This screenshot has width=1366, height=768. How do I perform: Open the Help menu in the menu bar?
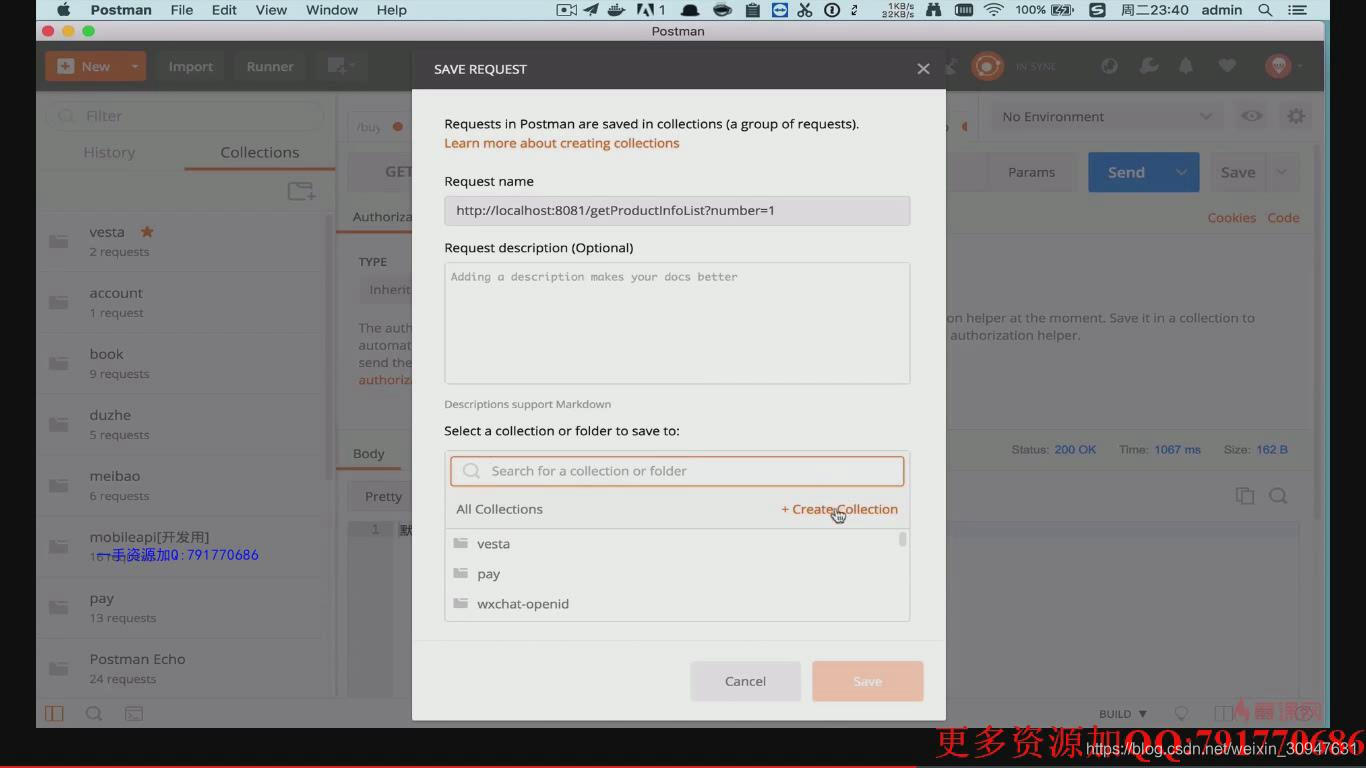tap(392, 10)
